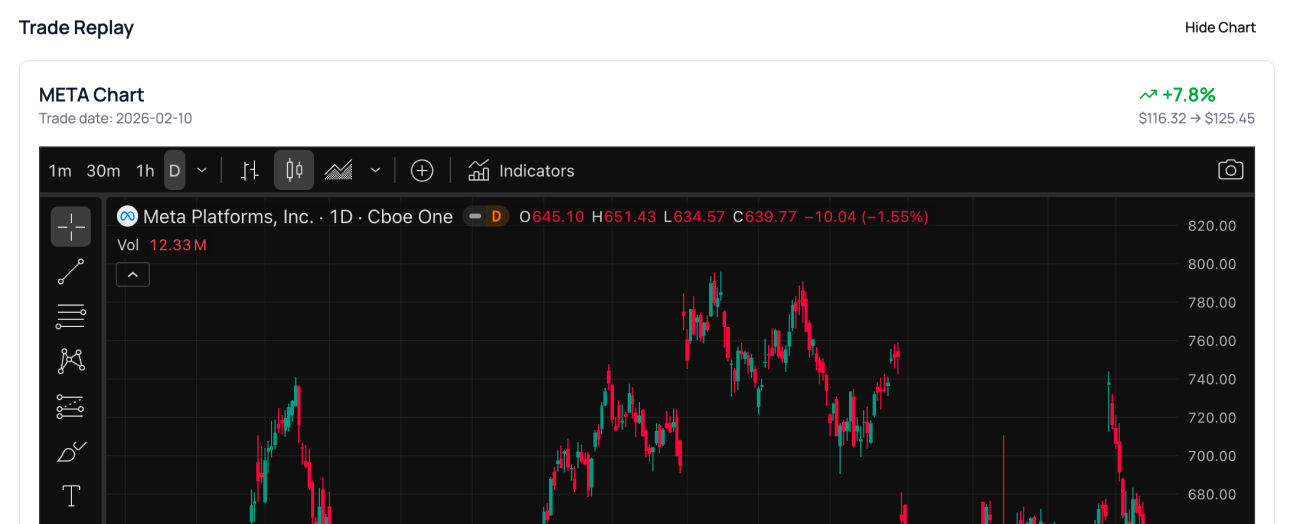Viewport: 1301px width, 524px height.
Task: Select the 1m timeframe
Action: pos(60,171)
